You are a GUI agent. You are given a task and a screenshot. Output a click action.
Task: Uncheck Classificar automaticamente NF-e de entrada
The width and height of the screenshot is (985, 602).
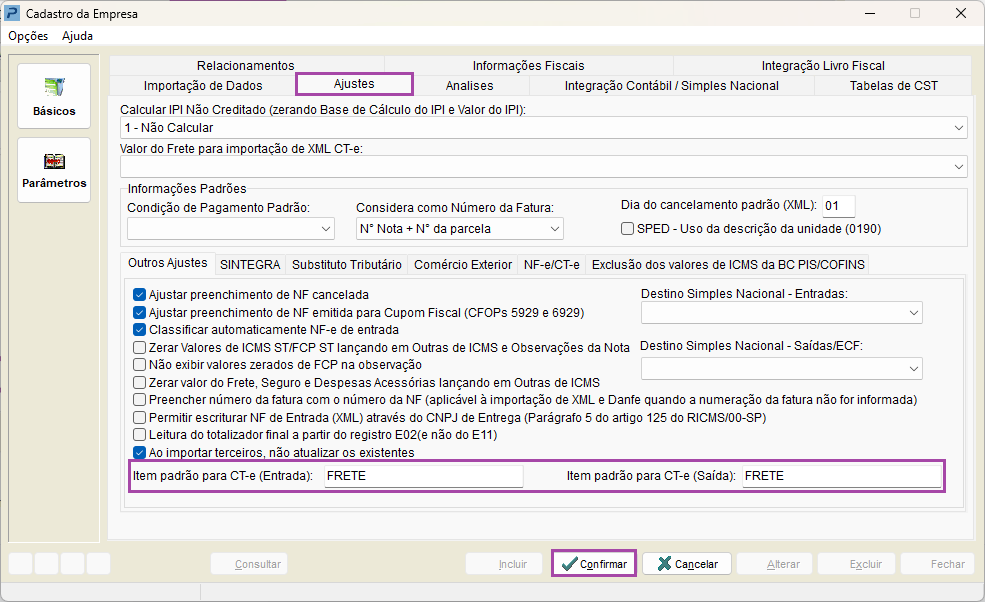[140, 330]
